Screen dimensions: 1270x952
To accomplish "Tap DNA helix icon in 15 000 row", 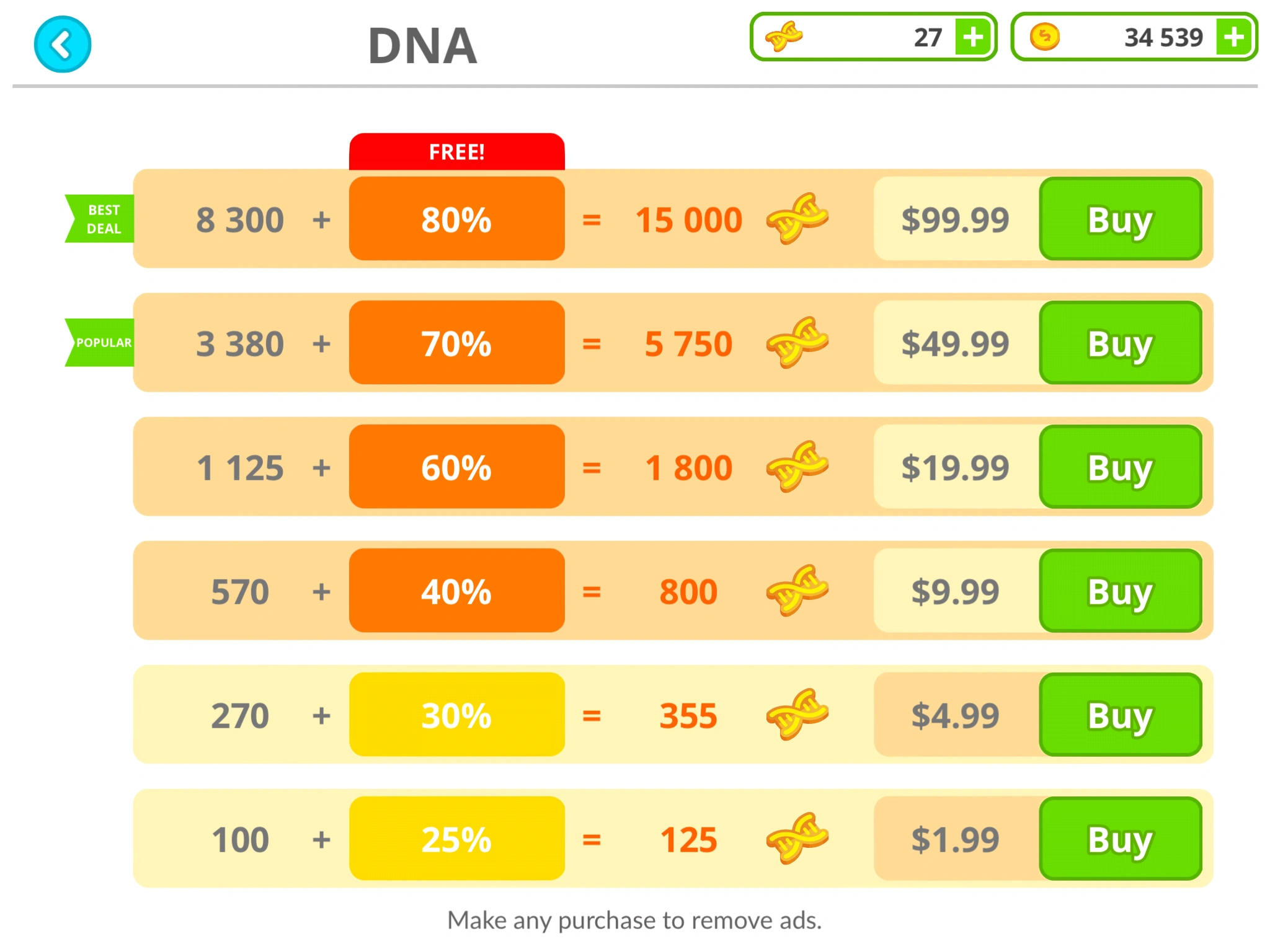I will pos(797,219).
